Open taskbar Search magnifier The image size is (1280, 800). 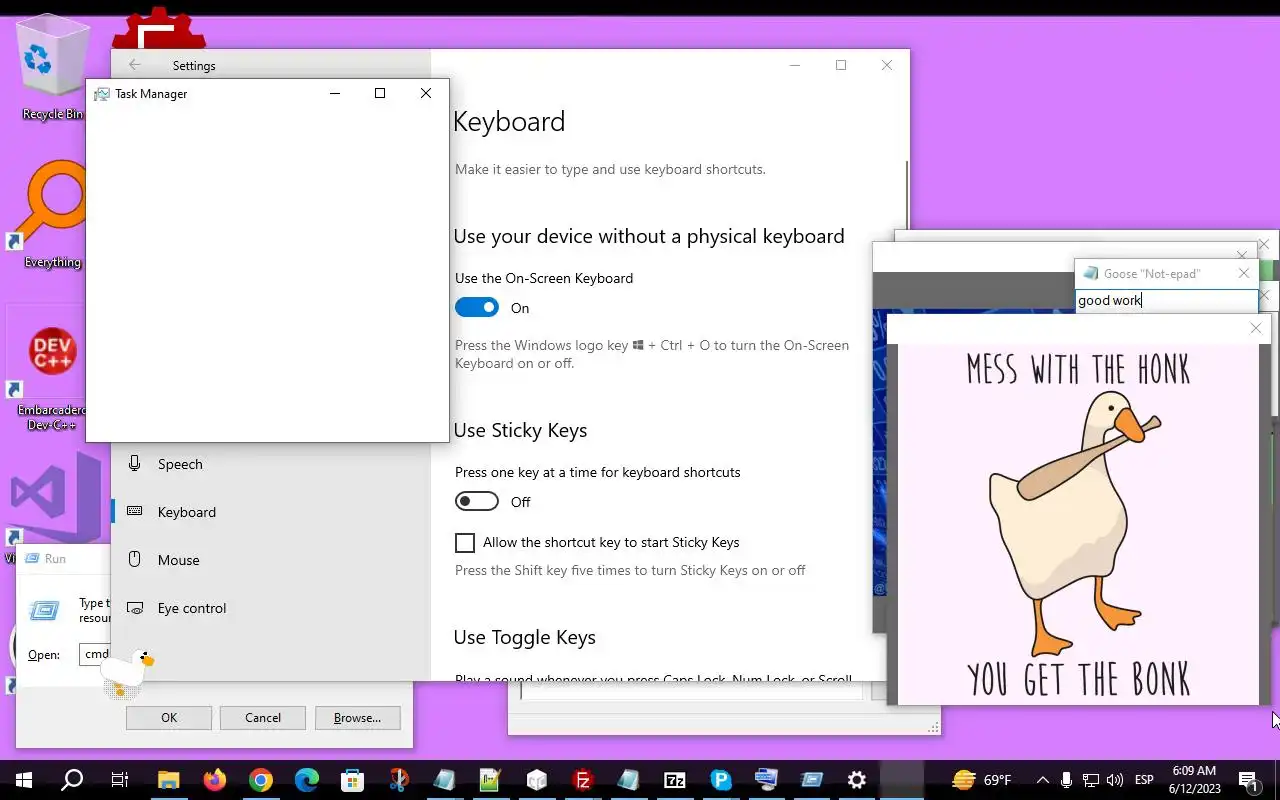click(72, 780)
